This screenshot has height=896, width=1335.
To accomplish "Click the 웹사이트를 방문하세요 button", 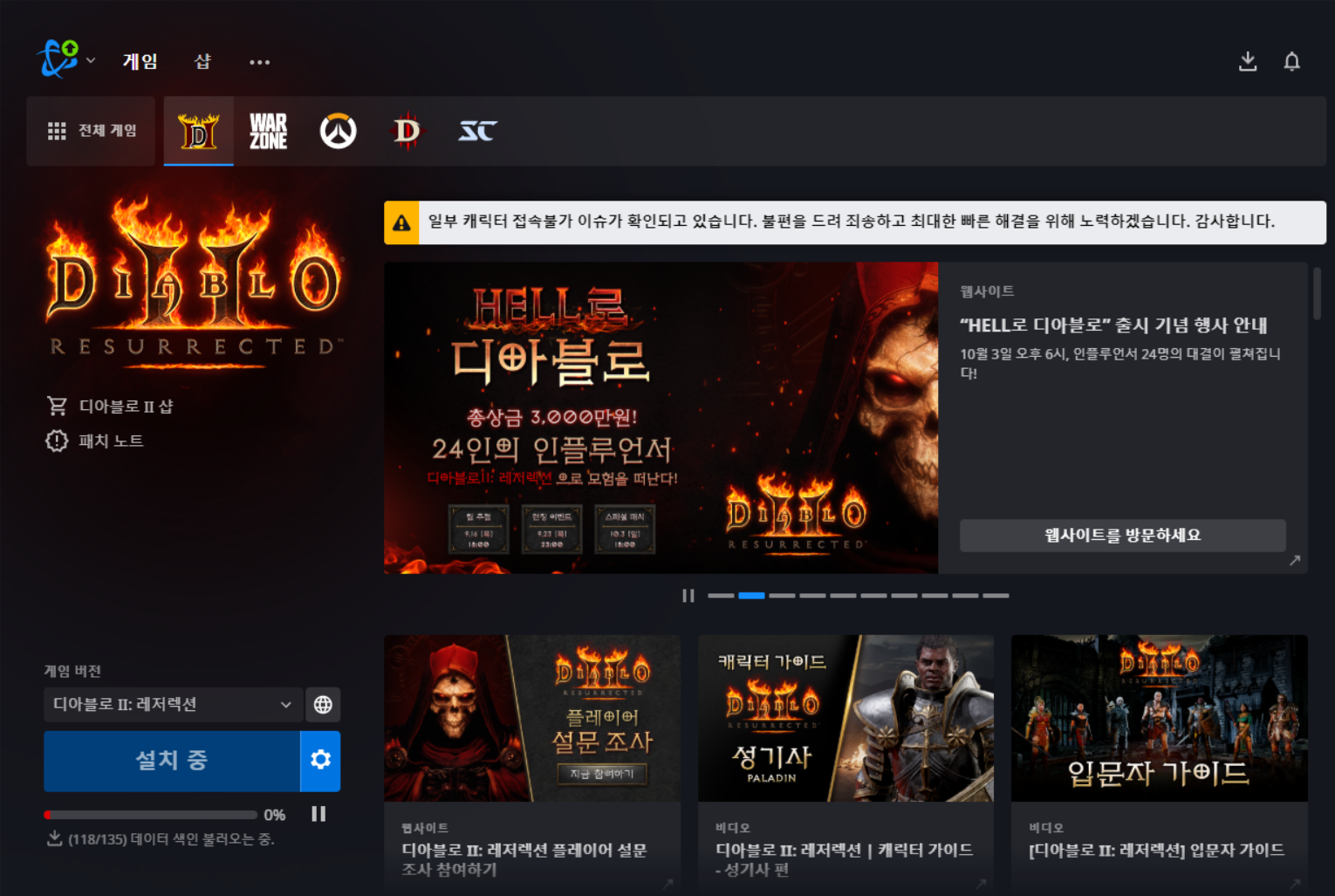I will point(1122,536).
